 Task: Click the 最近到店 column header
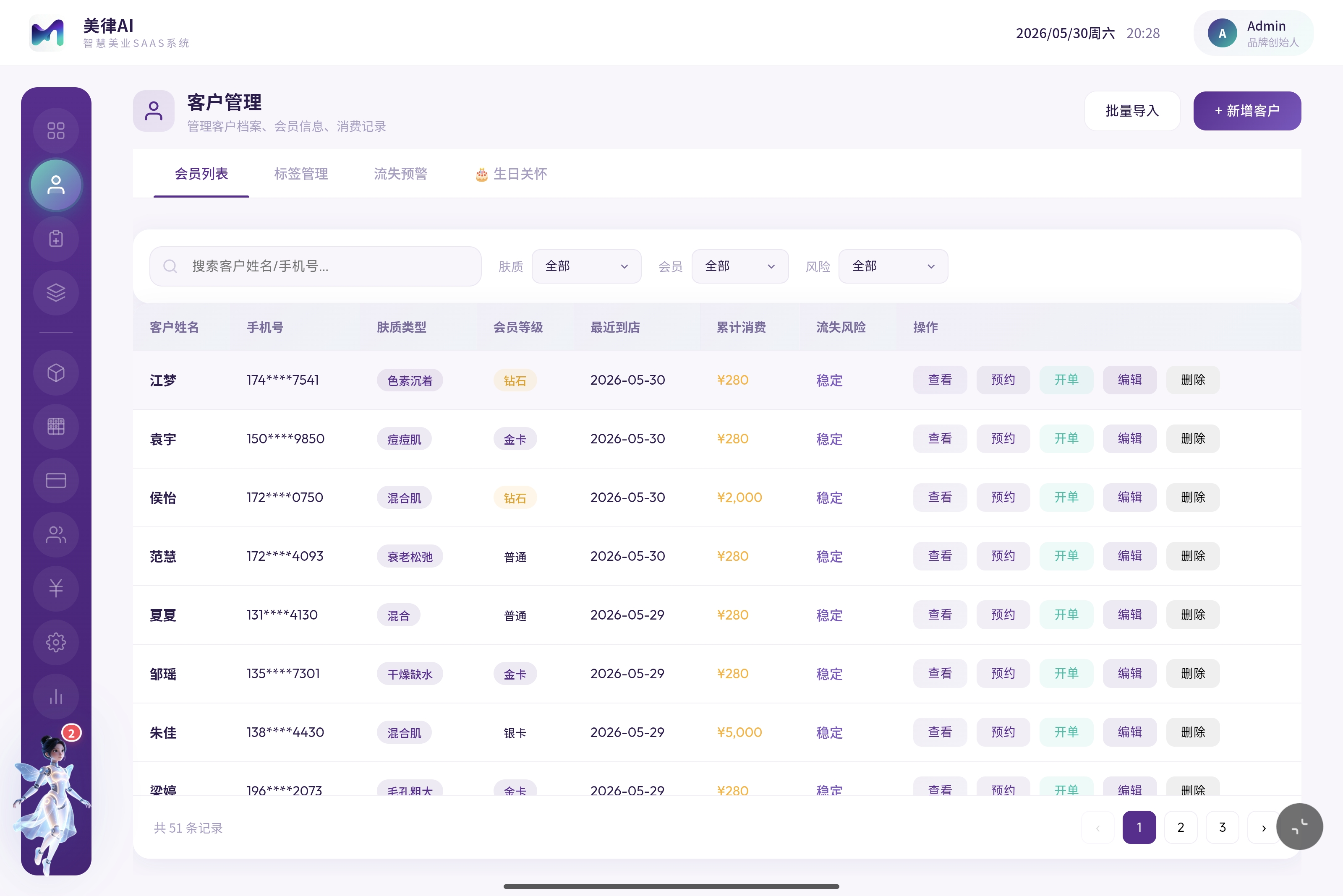click(615, 328)
